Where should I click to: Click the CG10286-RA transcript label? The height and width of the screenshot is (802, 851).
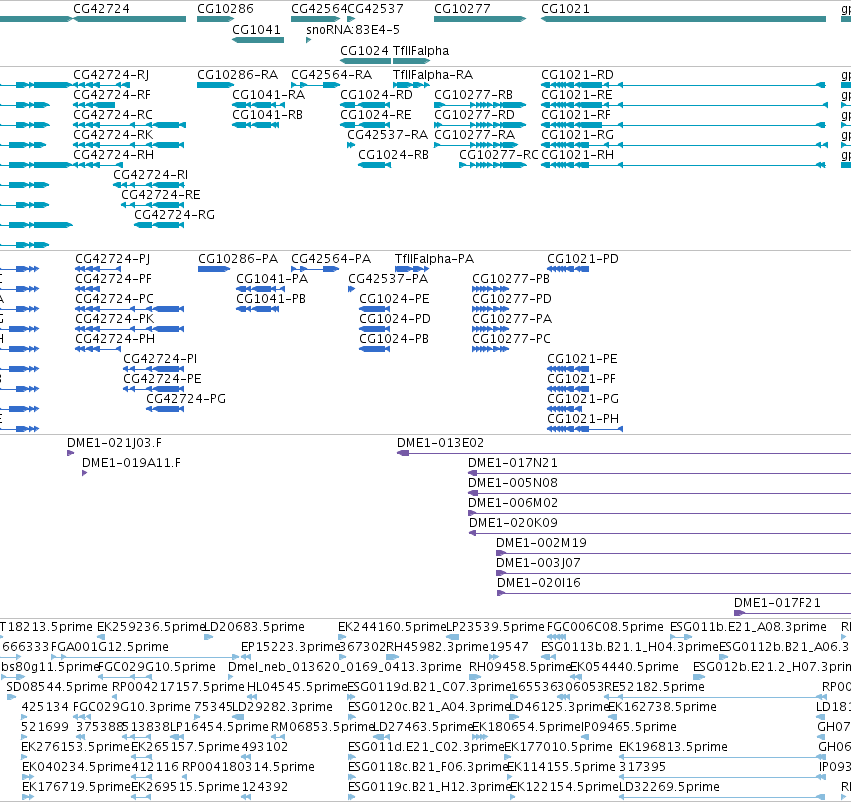coord(237,75)
